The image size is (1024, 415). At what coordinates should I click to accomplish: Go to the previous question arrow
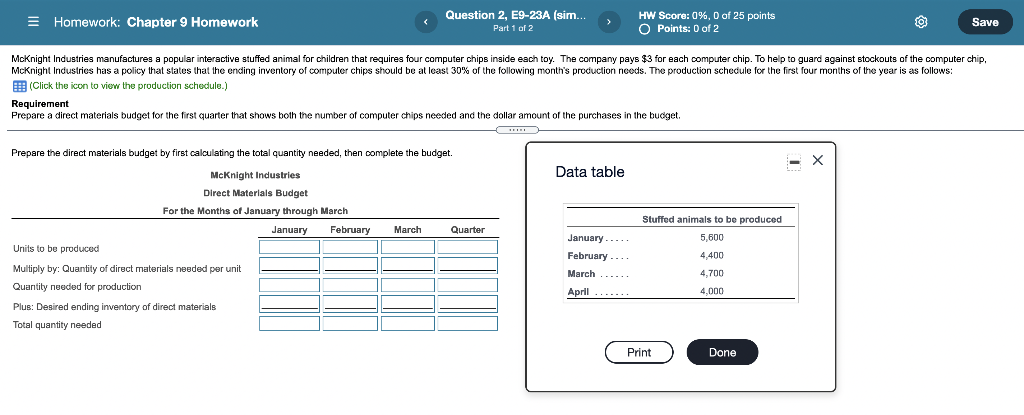pyautogui.click(x=425, y=22)
